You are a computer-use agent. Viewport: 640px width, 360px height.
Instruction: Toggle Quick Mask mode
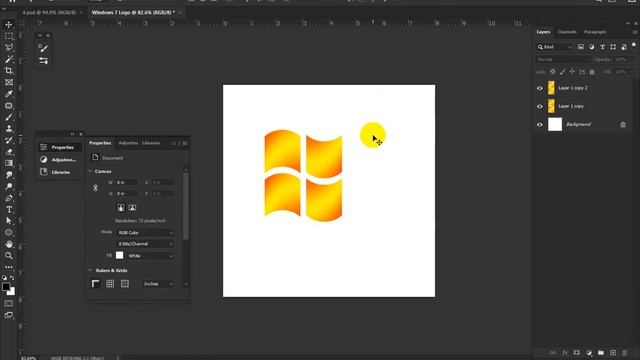tap(9, 304)
